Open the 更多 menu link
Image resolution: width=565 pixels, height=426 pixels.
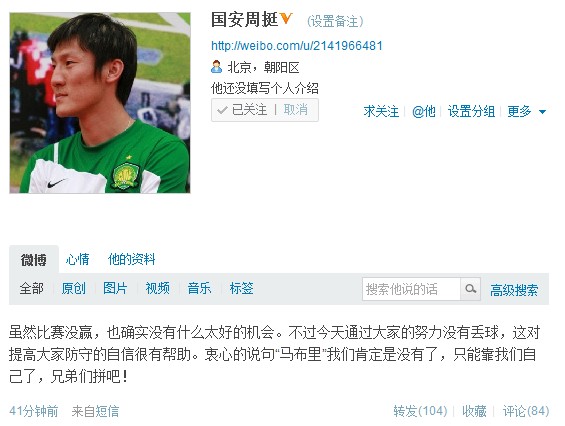519,111
